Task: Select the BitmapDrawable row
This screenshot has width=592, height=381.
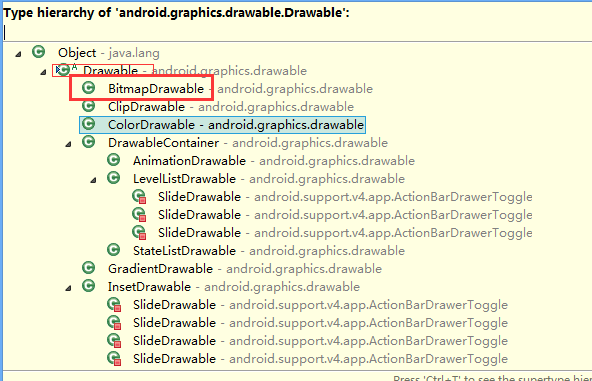Action: click(x=227, y=89)
